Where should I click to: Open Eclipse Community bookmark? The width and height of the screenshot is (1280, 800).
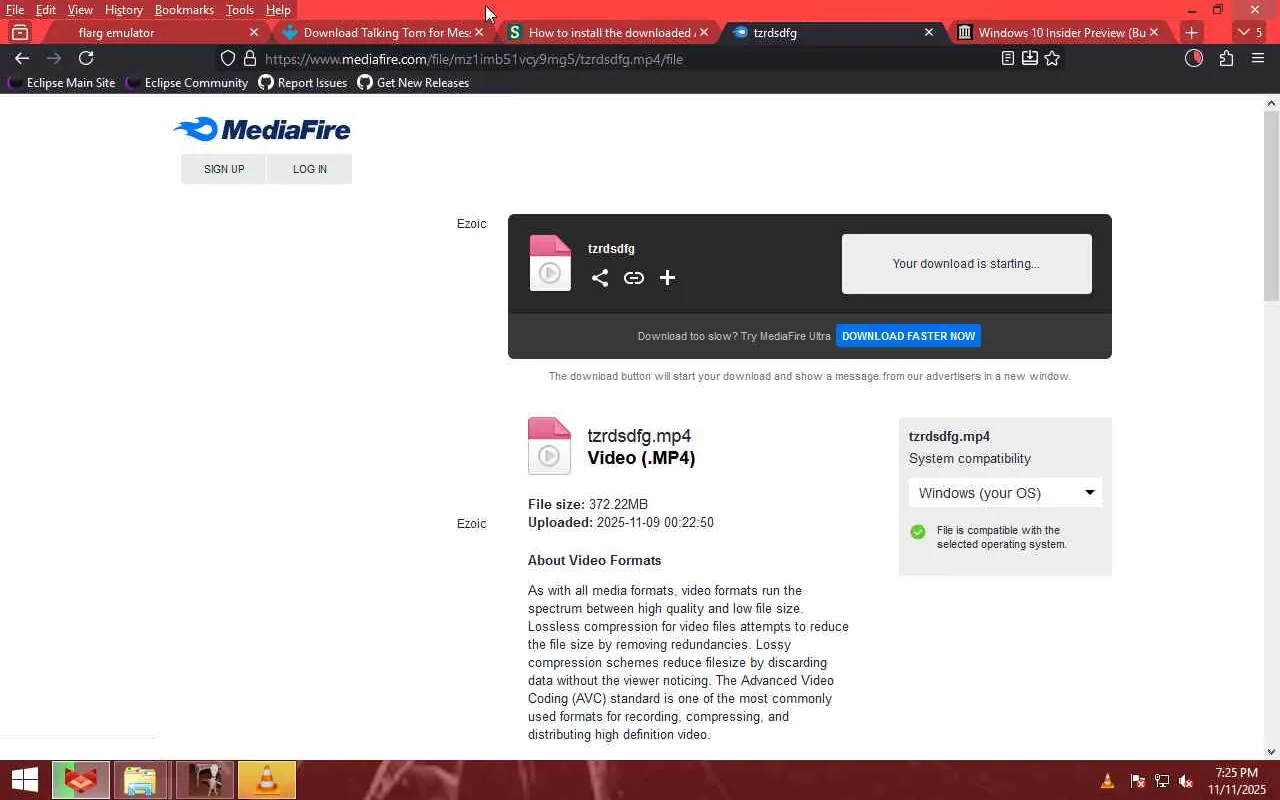186,83
